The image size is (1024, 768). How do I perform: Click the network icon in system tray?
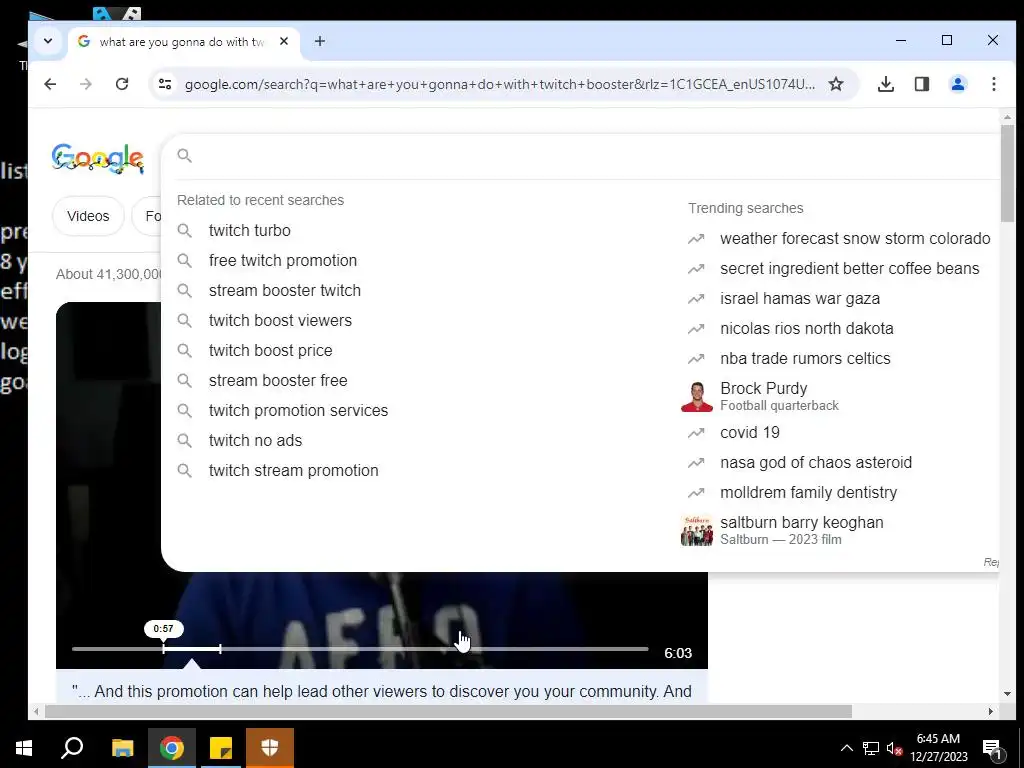click(871, 748)
